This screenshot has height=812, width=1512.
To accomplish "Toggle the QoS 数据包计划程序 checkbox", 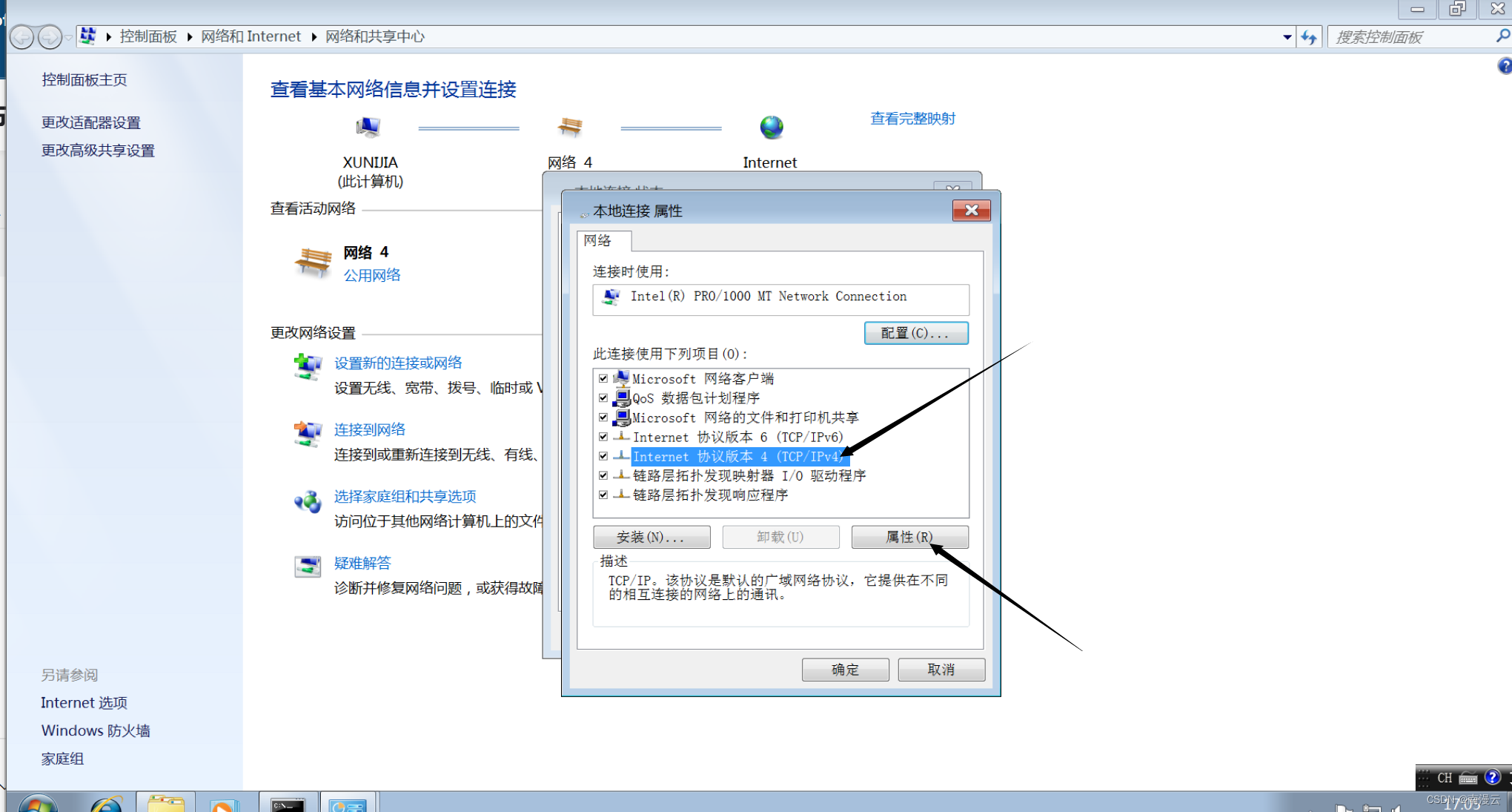I will point(603,398).
